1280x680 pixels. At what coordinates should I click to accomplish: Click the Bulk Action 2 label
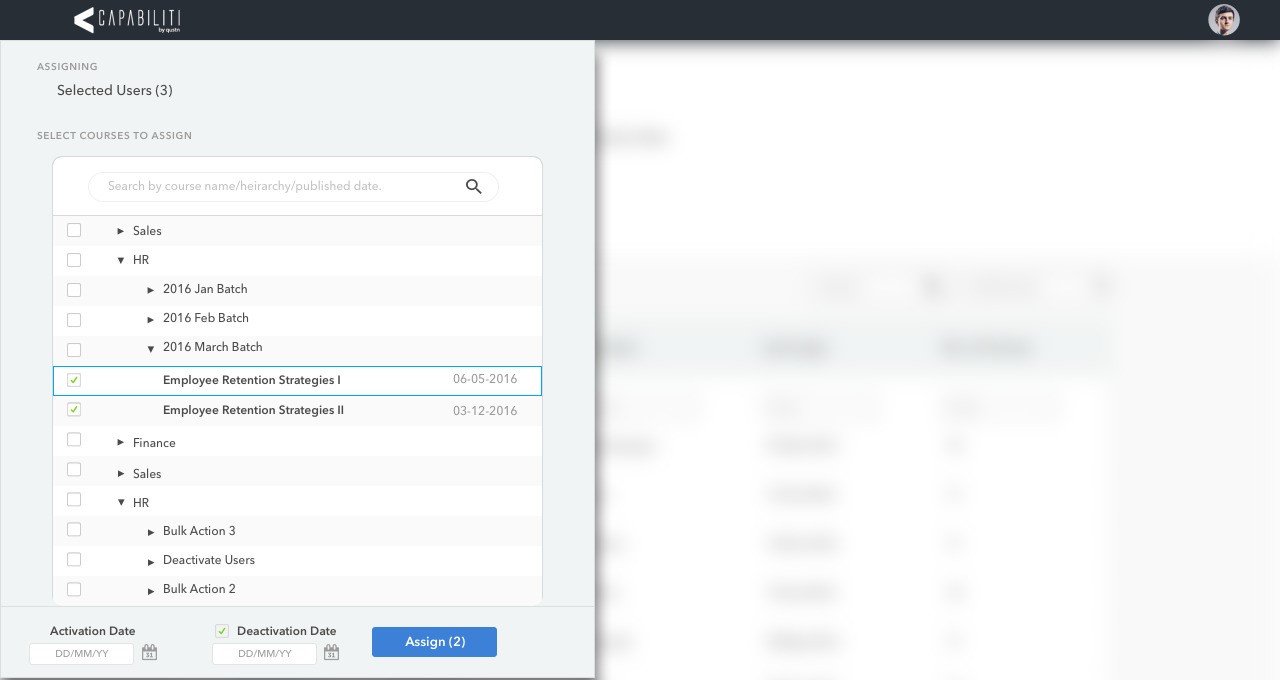pos(199,589)
